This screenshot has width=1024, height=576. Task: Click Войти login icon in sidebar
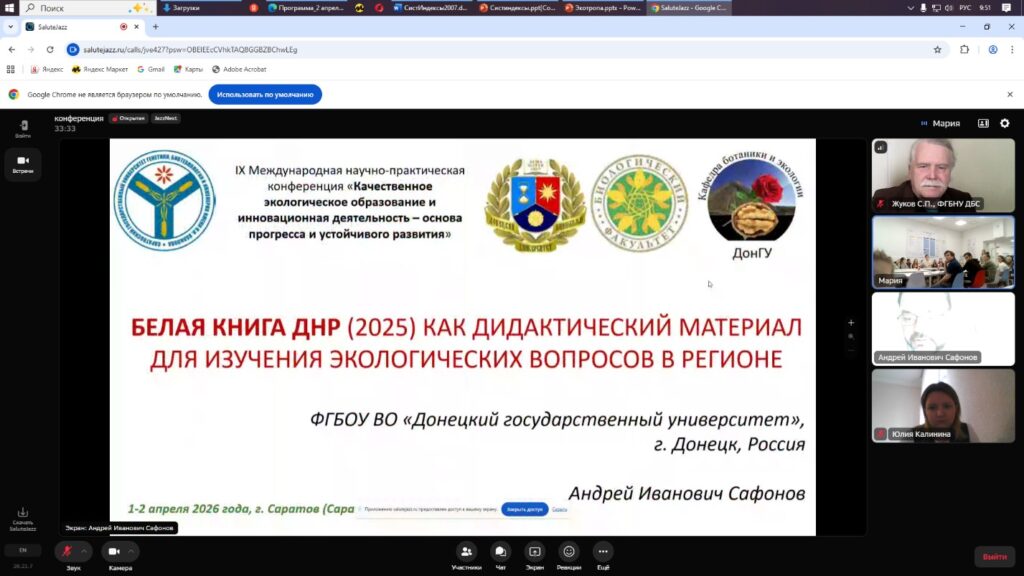click(x=22, y=128)
